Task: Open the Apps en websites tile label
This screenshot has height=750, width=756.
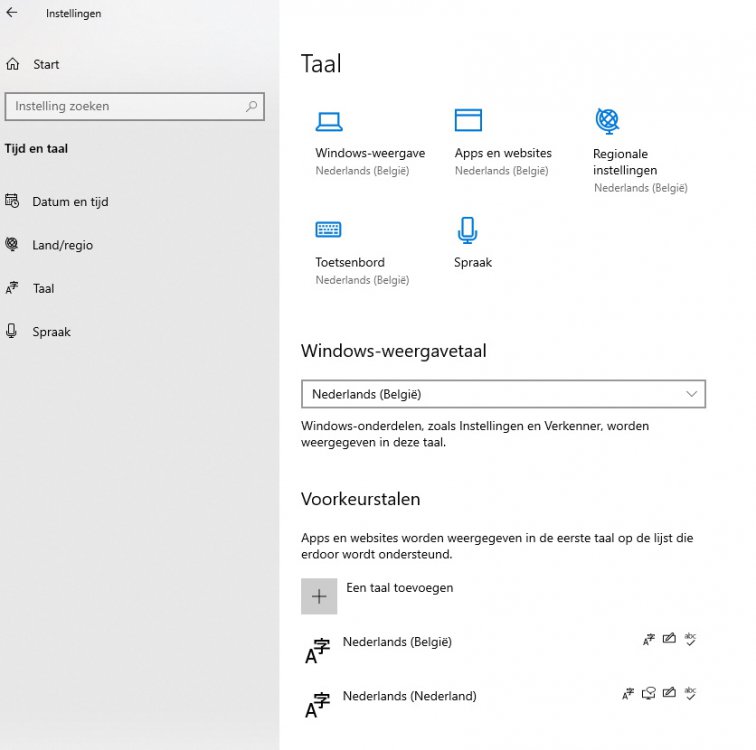Action: pyautogui.click(x=503, y=153)
